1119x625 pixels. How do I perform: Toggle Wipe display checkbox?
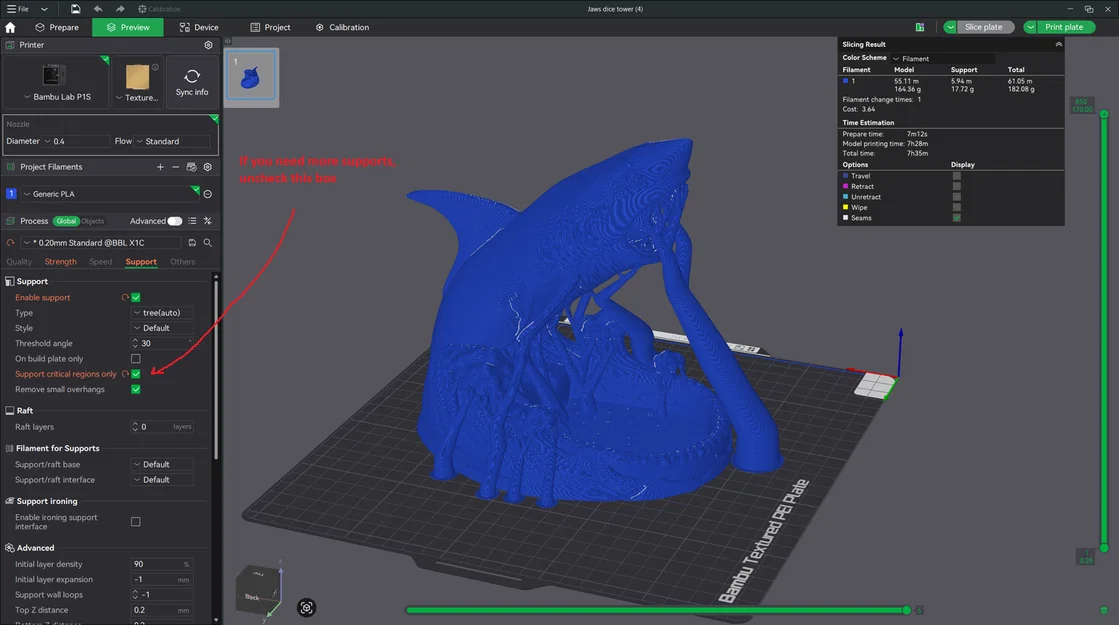click(956, 208)
